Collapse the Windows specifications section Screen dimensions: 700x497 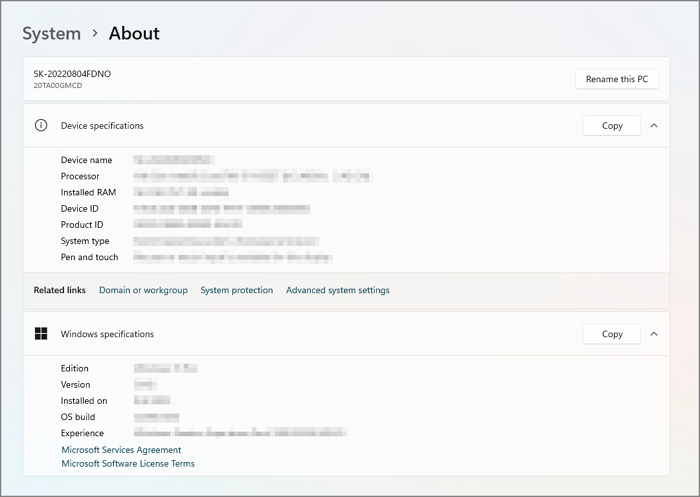click(x=654, y=334)
